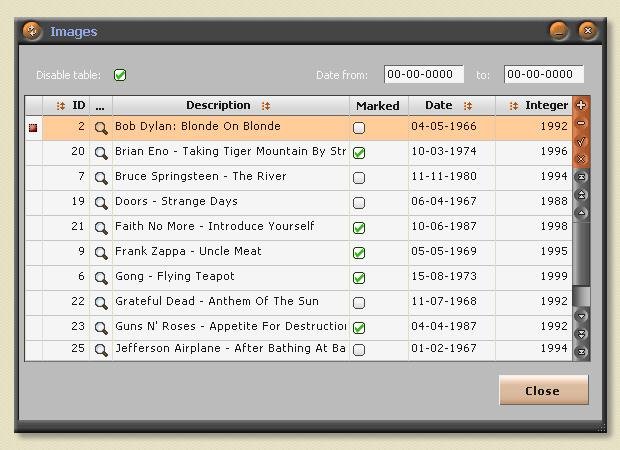Sort by Integer column sort arrows
Viewport: 620px width, 450px height.
(x=514, y=106)
